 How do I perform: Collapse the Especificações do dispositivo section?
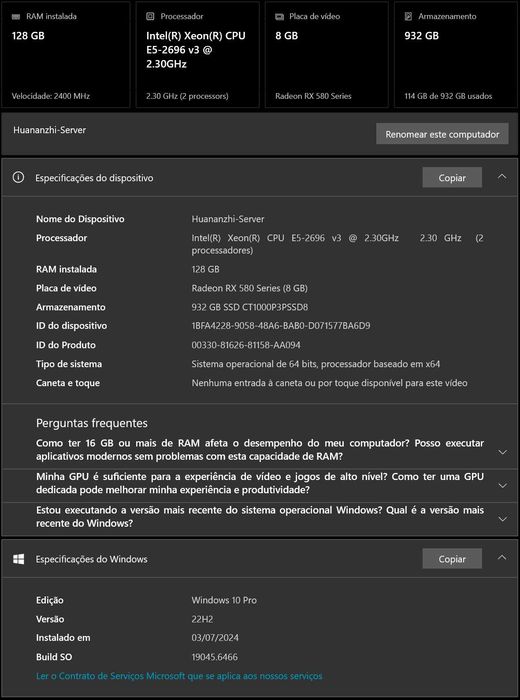[x=502, y=177]
